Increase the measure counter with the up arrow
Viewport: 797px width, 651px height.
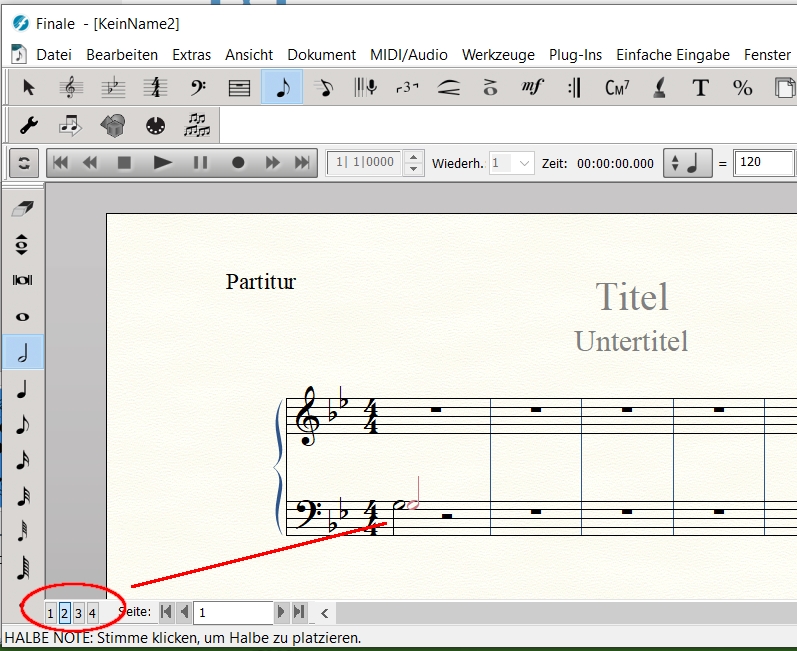414,157
